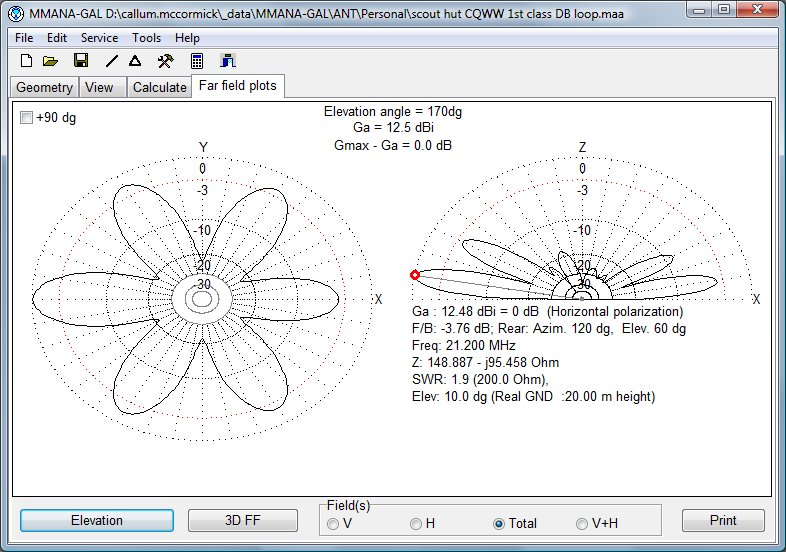
Task: Select the Total field radio button
Action: pos(499,523)
